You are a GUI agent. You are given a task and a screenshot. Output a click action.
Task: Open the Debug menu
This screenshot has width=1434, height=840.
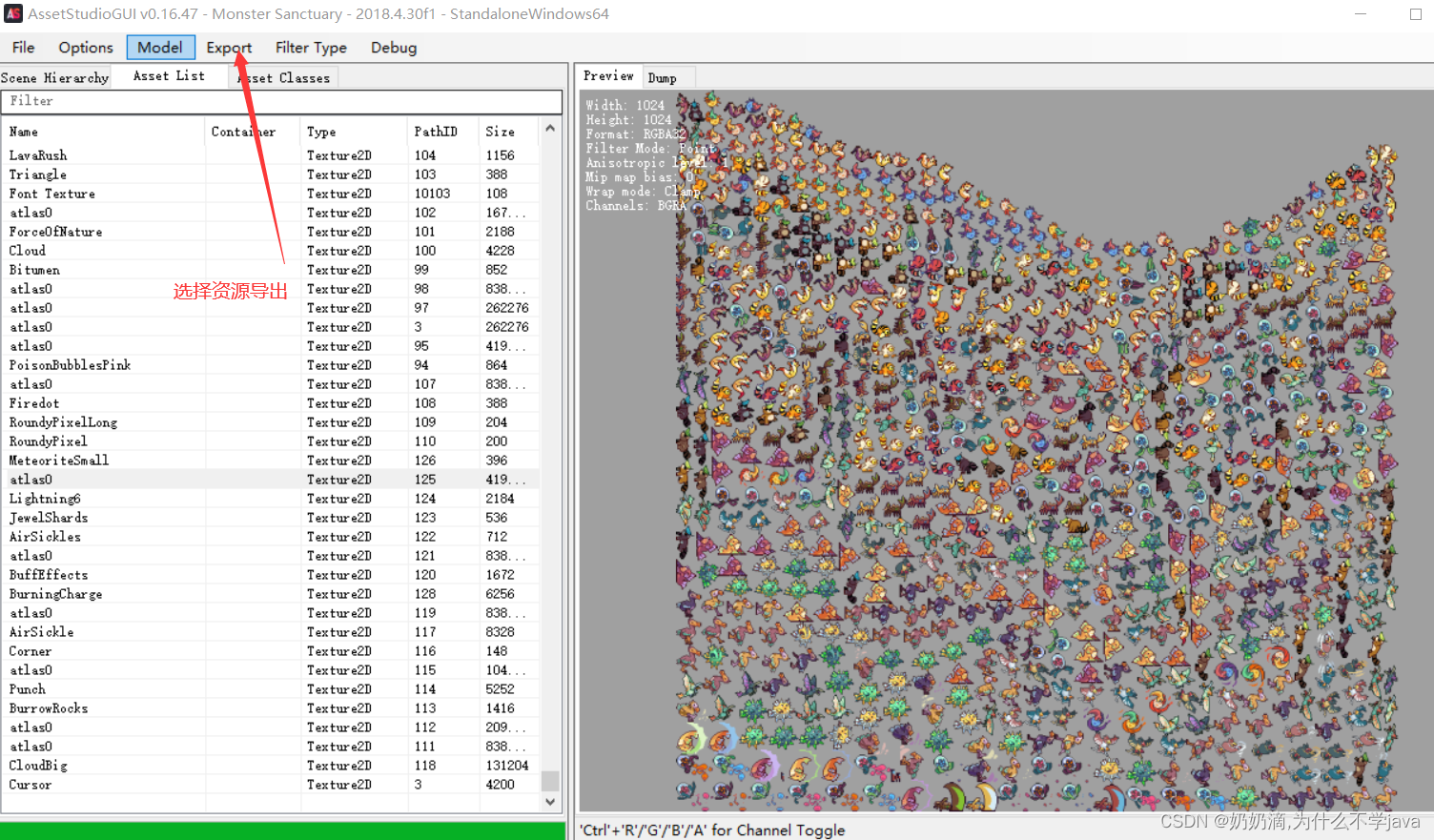click(394, 47)
